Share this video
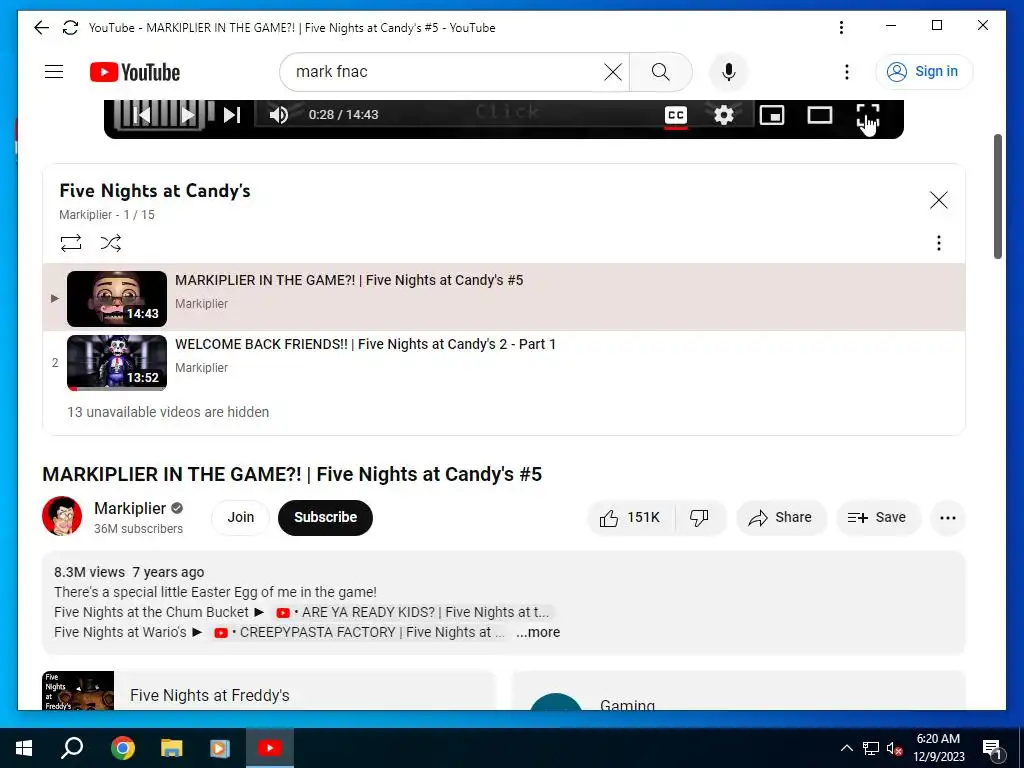The image size is (1024, 768). 781,518
